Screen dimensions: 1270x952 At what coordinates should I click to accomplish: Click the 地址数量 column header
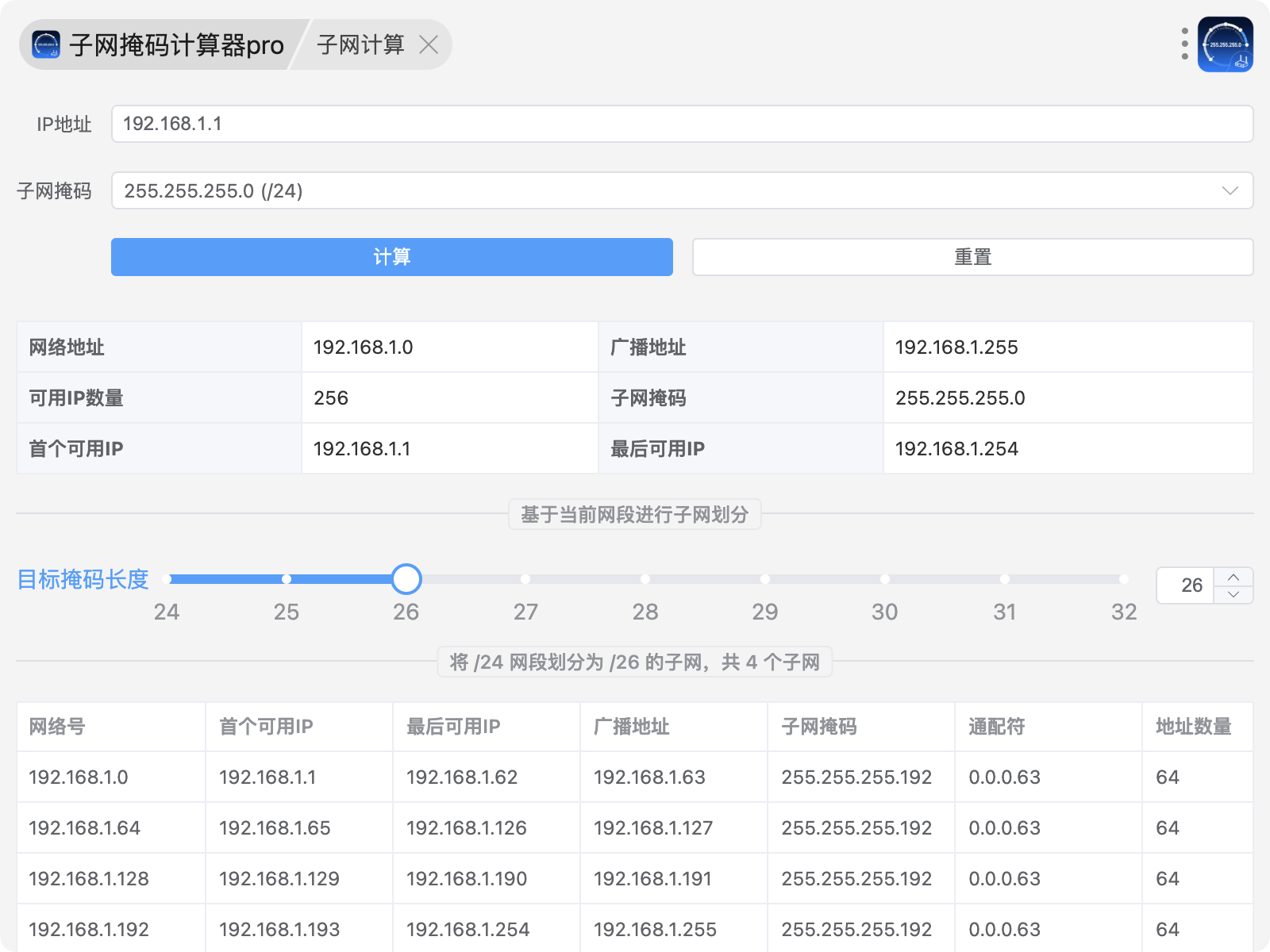(x=1193, y=727)
